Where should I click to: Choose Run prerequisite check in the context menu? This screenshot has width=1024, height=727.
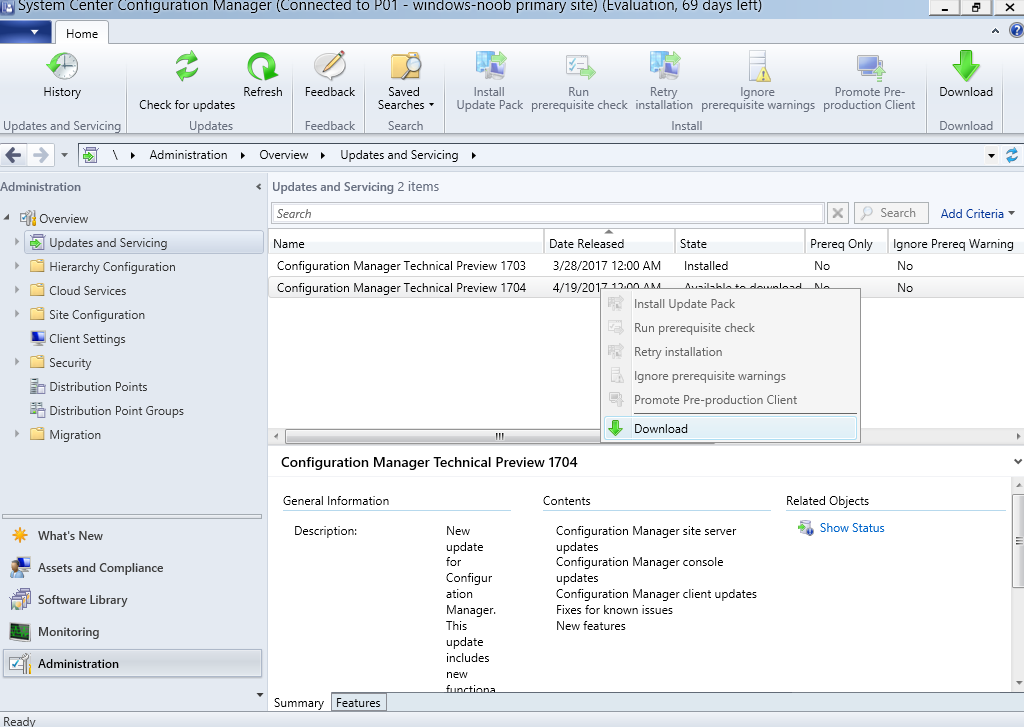pos(730,328)
